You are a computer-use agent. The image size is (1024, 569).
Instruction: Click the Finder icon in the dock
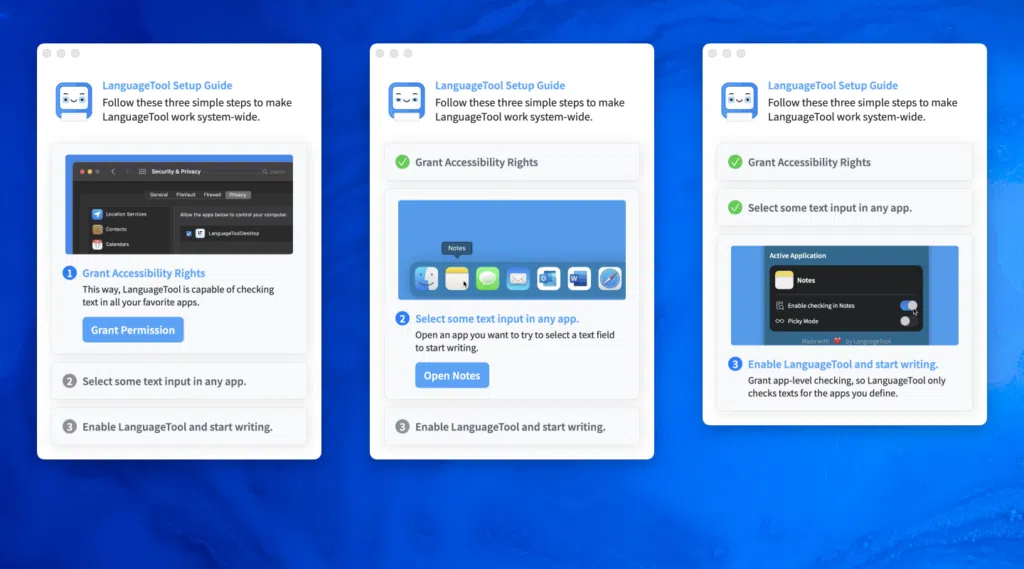426,279
